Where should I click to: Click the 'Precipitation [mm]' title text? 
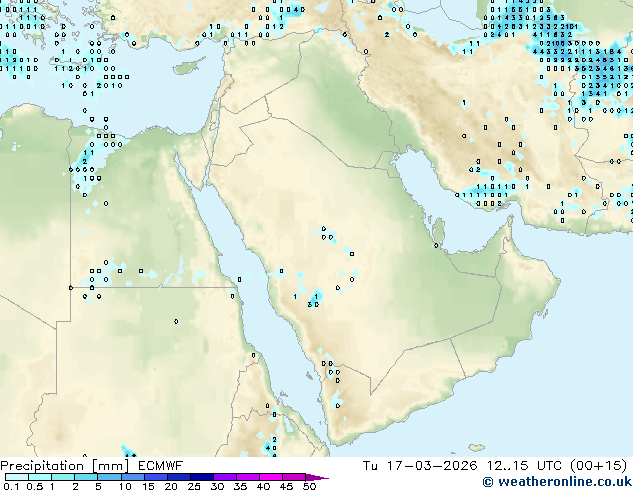coord(65,466)
